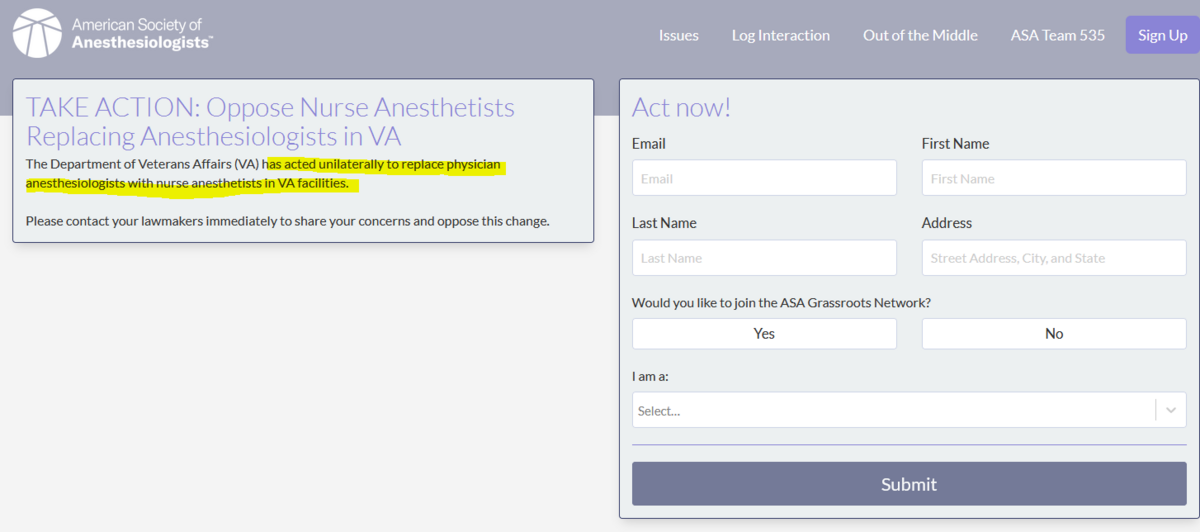Image resolution: width=1200 pixels, height=532 pixels.
Task: Navigate to ASA Team 535
Action: (1057, 35)
